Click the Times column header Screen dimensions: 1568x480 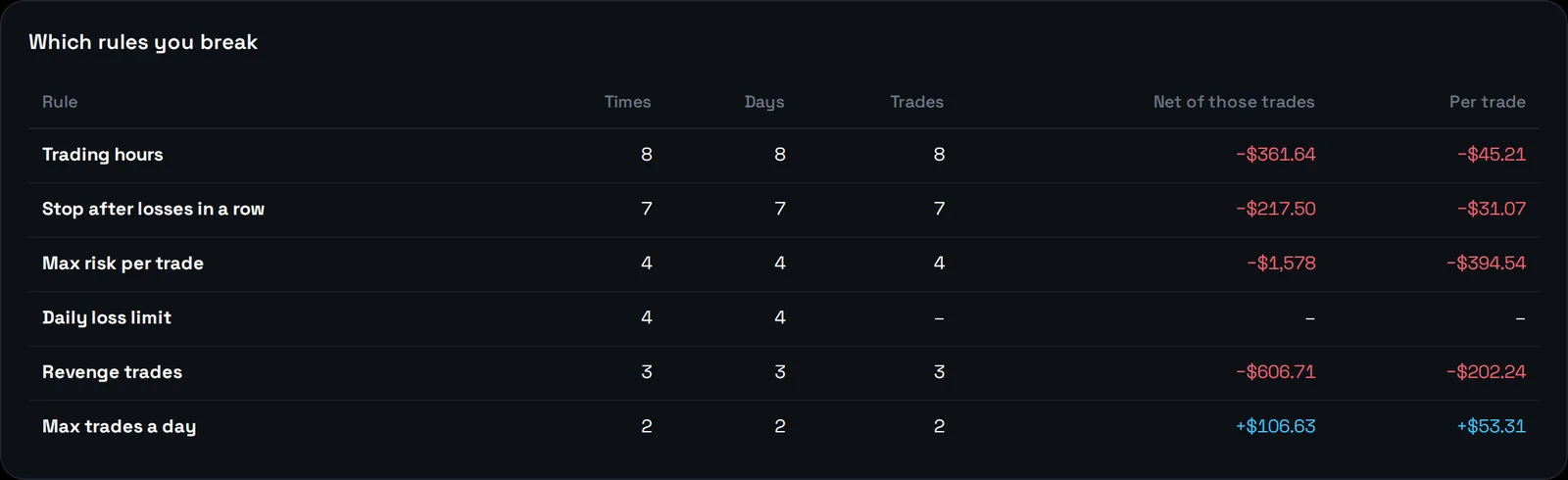(627, 102)
